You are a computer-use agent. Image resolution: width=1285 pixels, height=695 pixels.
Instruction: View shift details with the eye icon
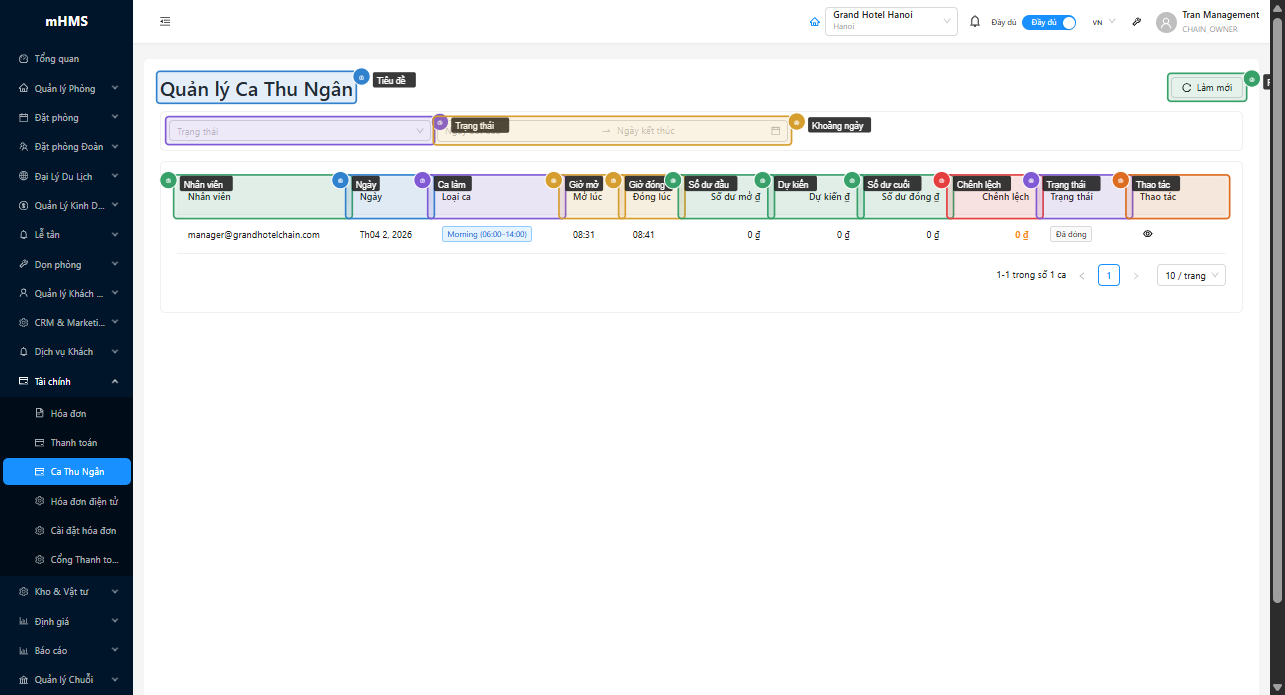coord(1147,234)
